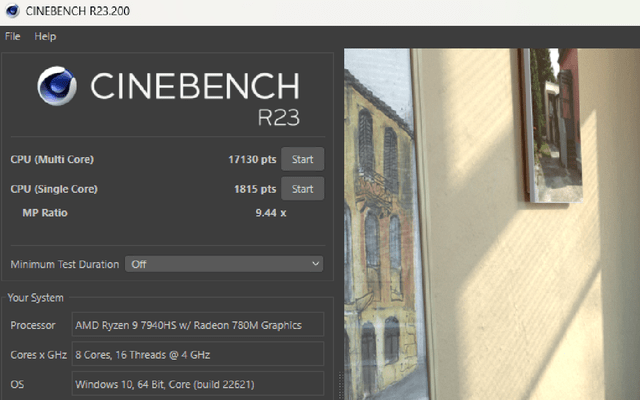Click the Cinebench R23 logo sphere

pos(57,86)
